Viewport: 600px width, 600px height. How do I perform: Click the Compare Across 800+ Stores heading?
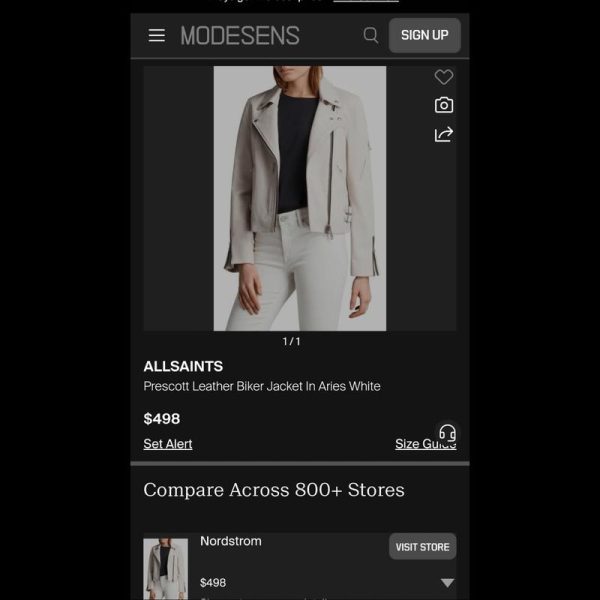click(x=274, y=490)
